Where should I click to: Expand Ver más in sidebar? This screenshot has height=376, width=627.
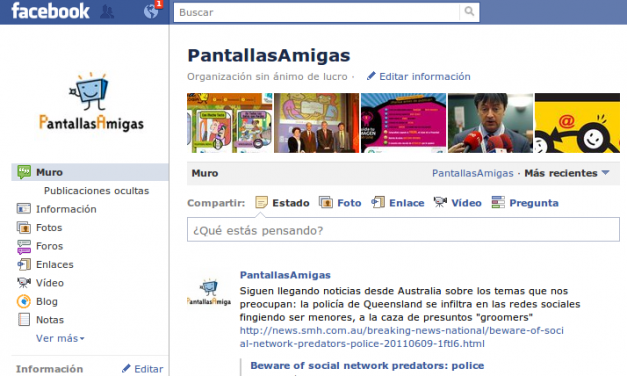(60, 338)
